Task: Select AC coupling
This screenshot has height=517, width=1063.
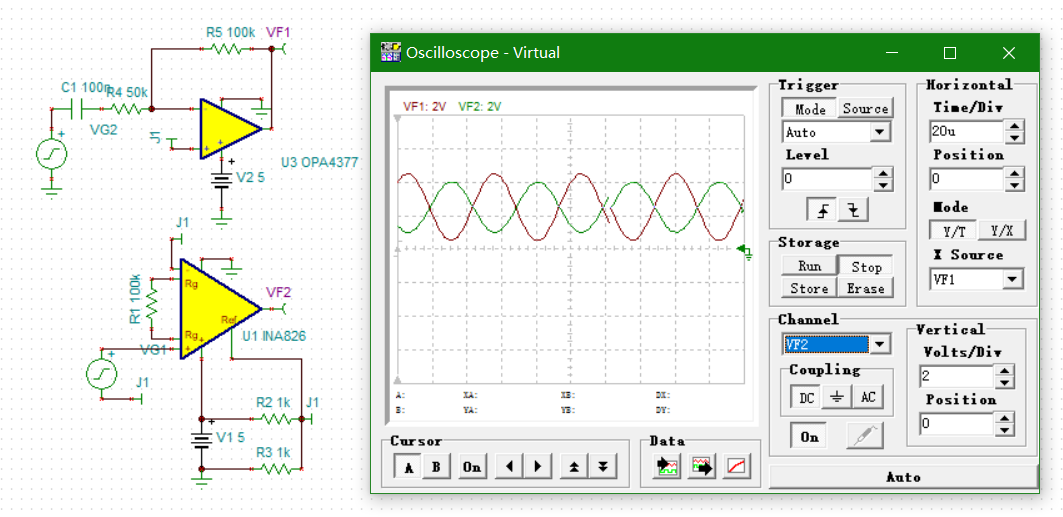Action: [868, 398]
